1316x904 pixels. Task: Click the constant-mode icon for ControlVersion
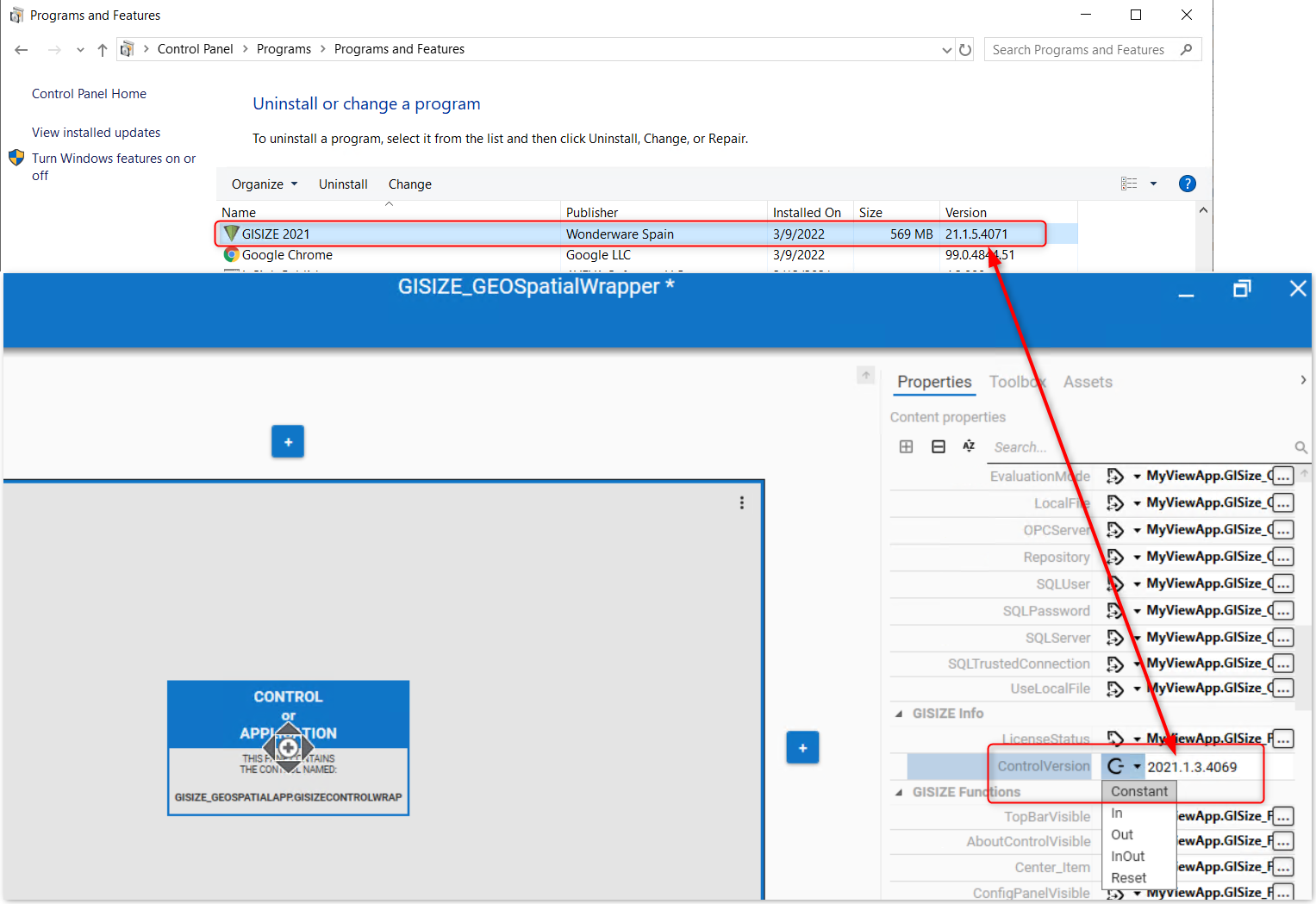pyautogui.click(x=1116, y=766)
